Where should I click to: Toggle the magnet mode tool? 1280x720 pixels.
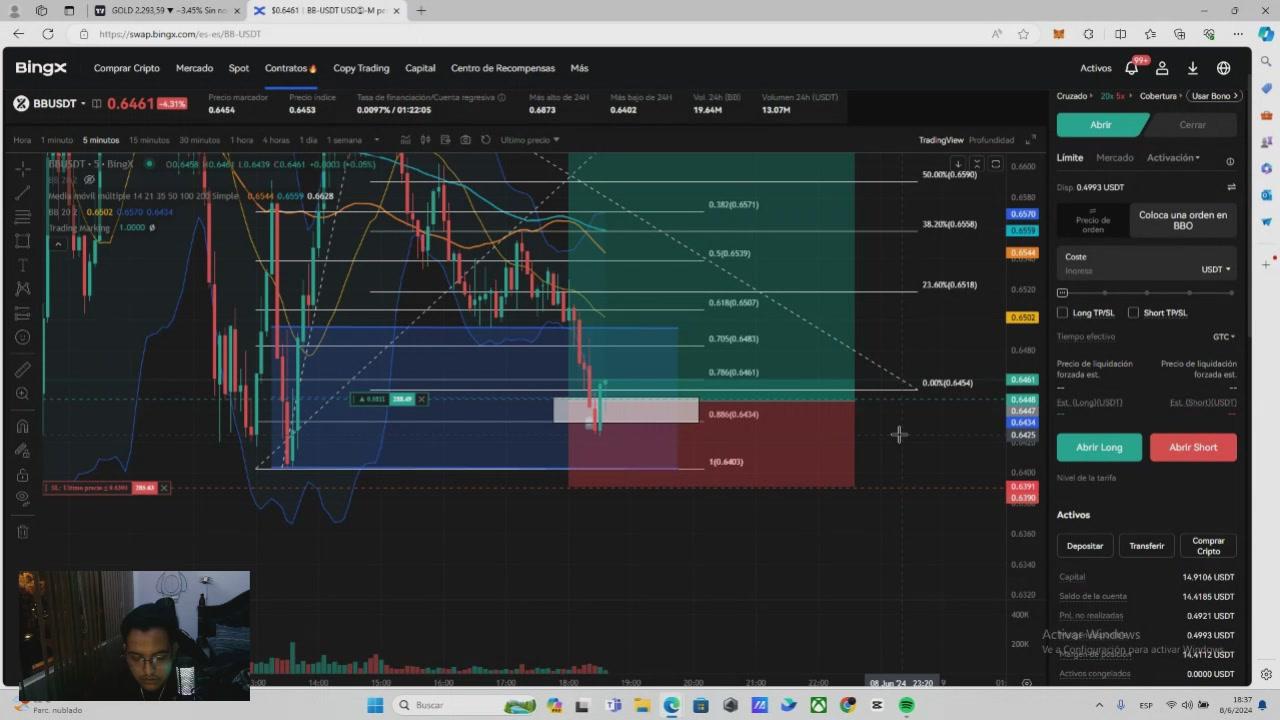[22, 427]
